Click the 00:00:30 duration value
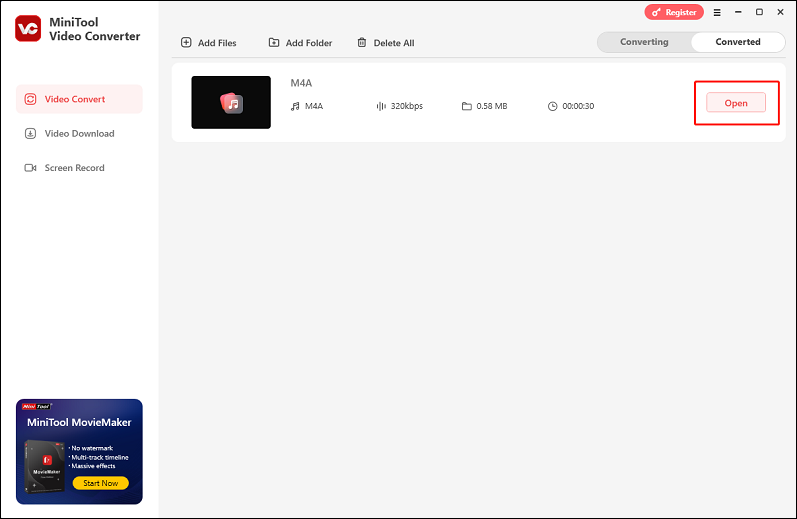Image resolution: width=797 pixels, height=519 pixels. 578,106
